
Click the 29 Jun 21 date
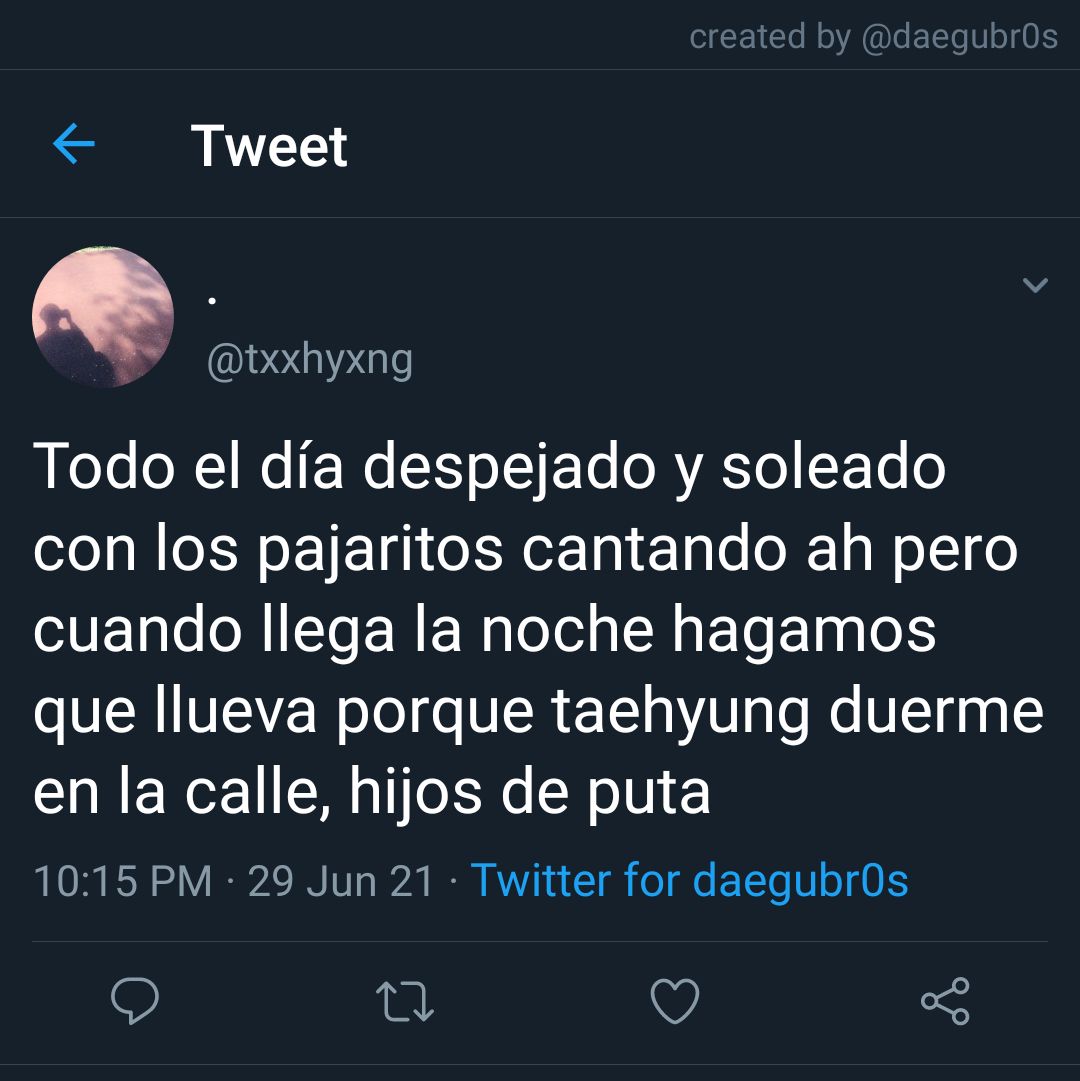340,881
